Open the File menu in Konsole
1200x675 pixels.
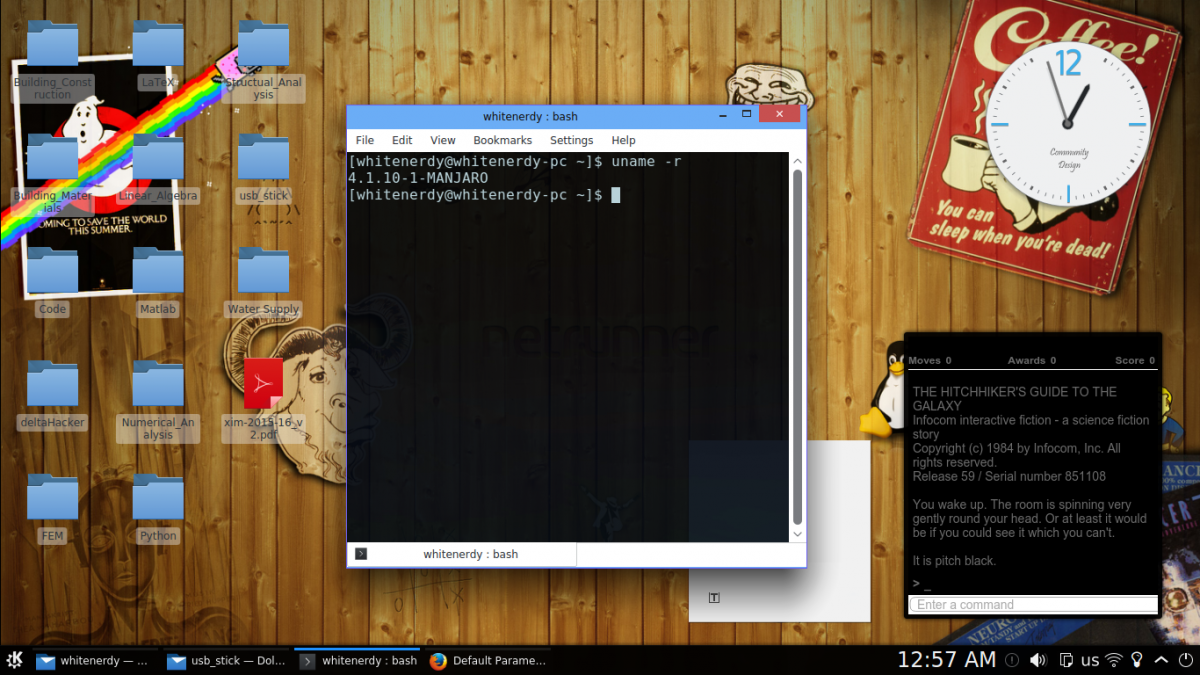click(x=365, y=140)
